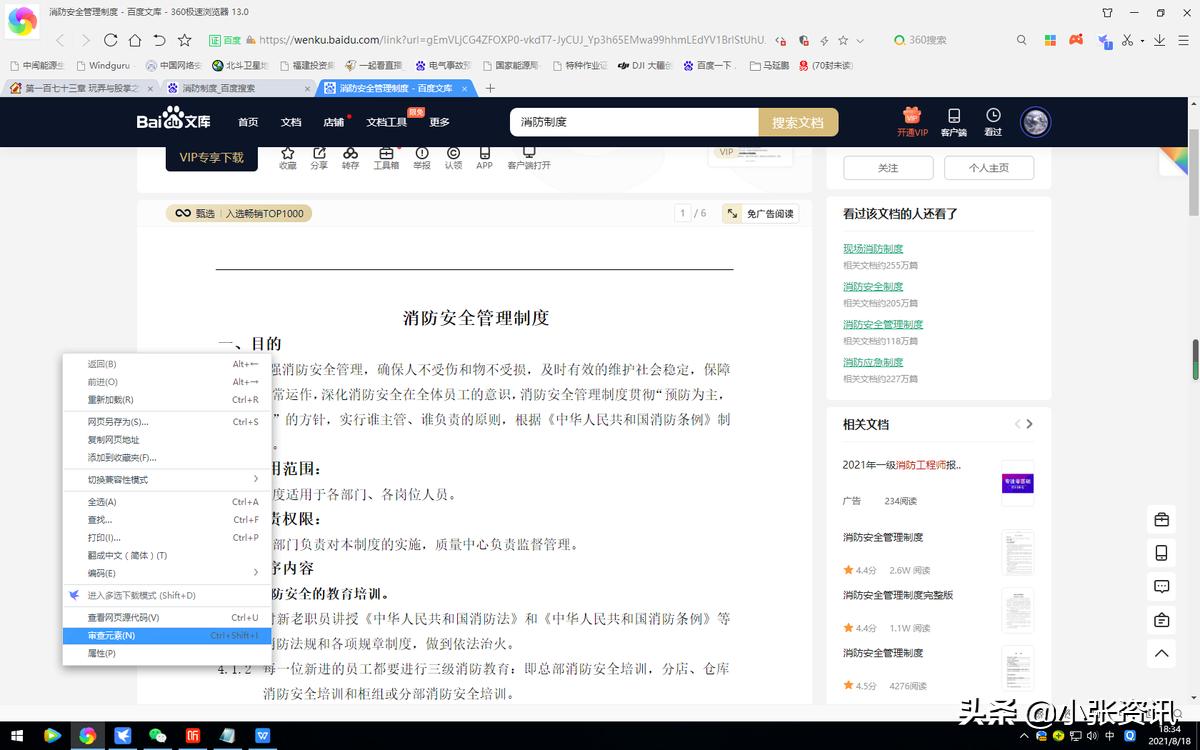Share the document via the 分享 icon
The width and height of the screenshot is (1200, 750).
(x=319, y=160)
